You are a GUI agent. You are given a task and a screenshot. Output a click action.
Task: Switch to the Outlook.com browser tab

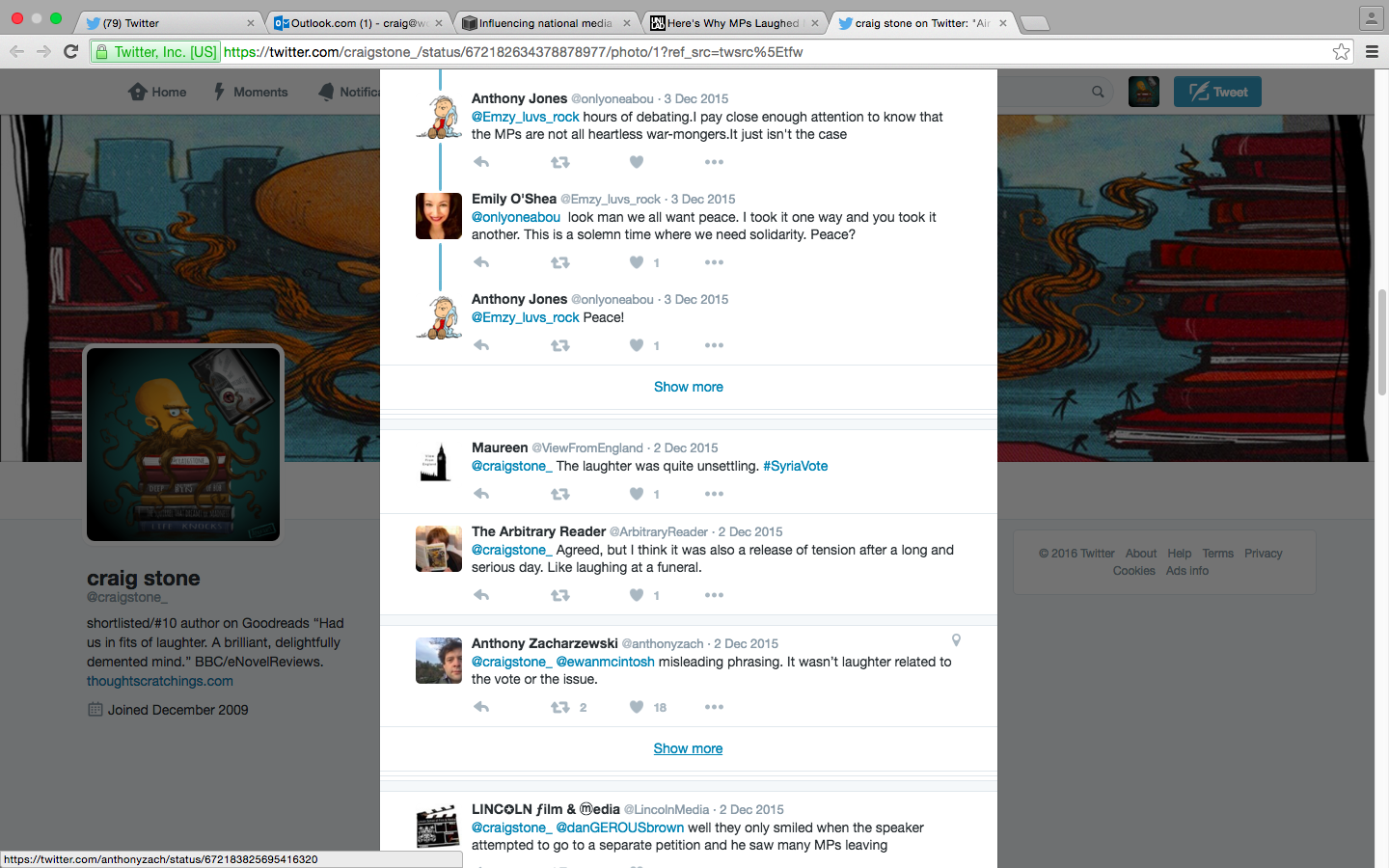(359, 23)
